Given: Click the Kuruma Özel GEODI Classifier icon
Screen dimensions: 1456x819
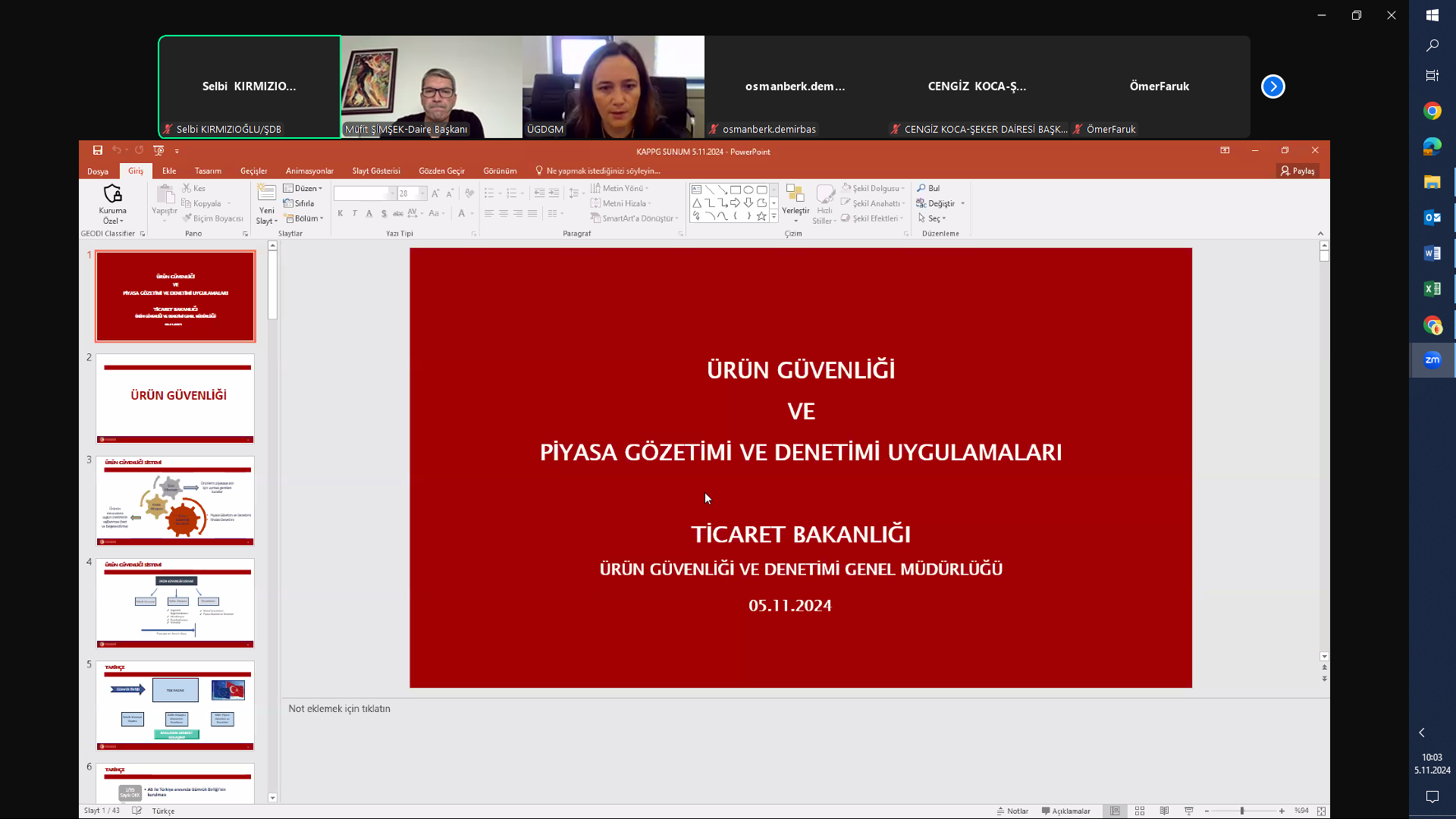Looking at the screenshot, I should point(113,195).
